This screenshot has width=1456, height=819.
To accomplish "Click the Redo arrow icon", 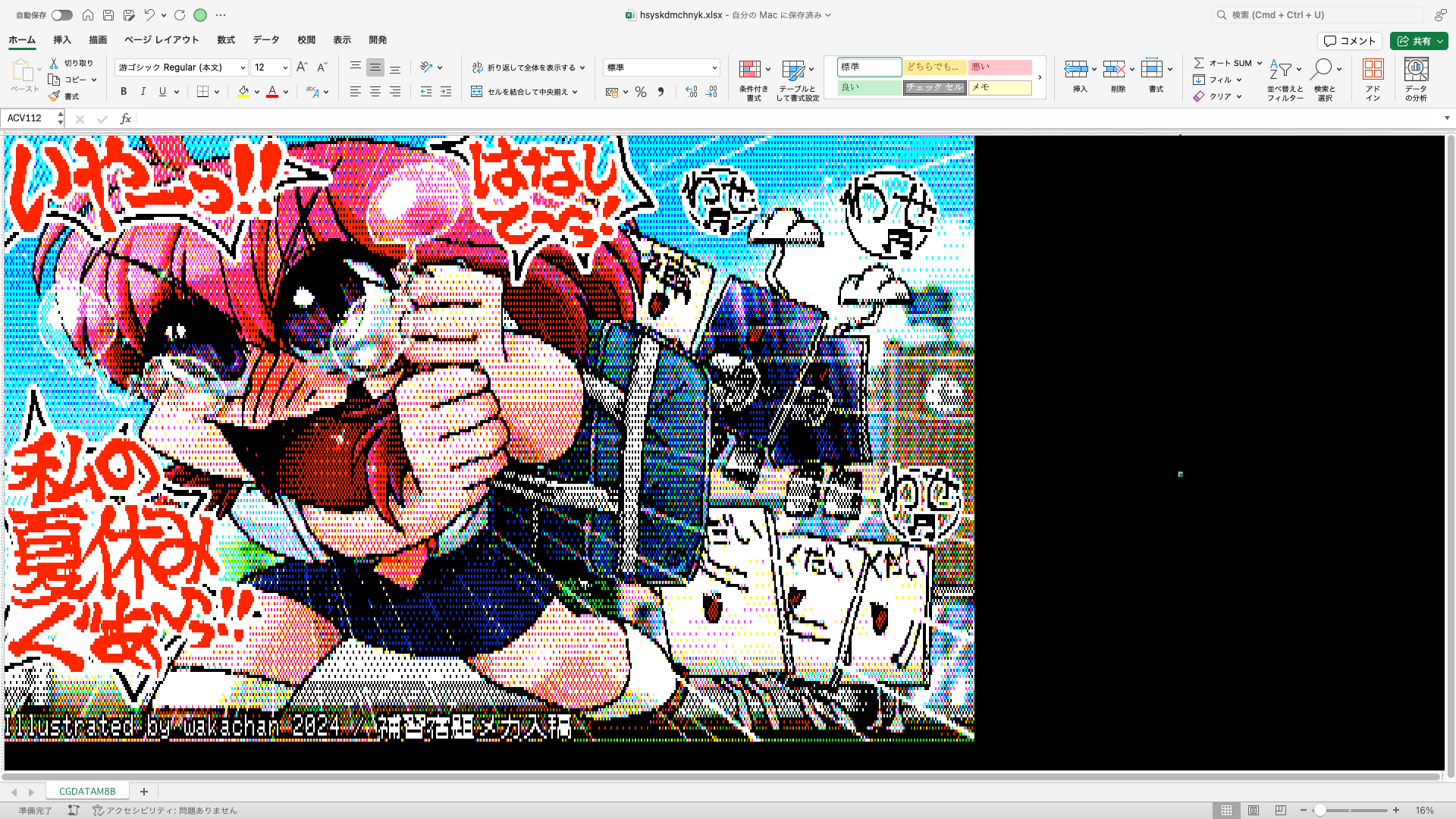I will click(x=180, y=15).
